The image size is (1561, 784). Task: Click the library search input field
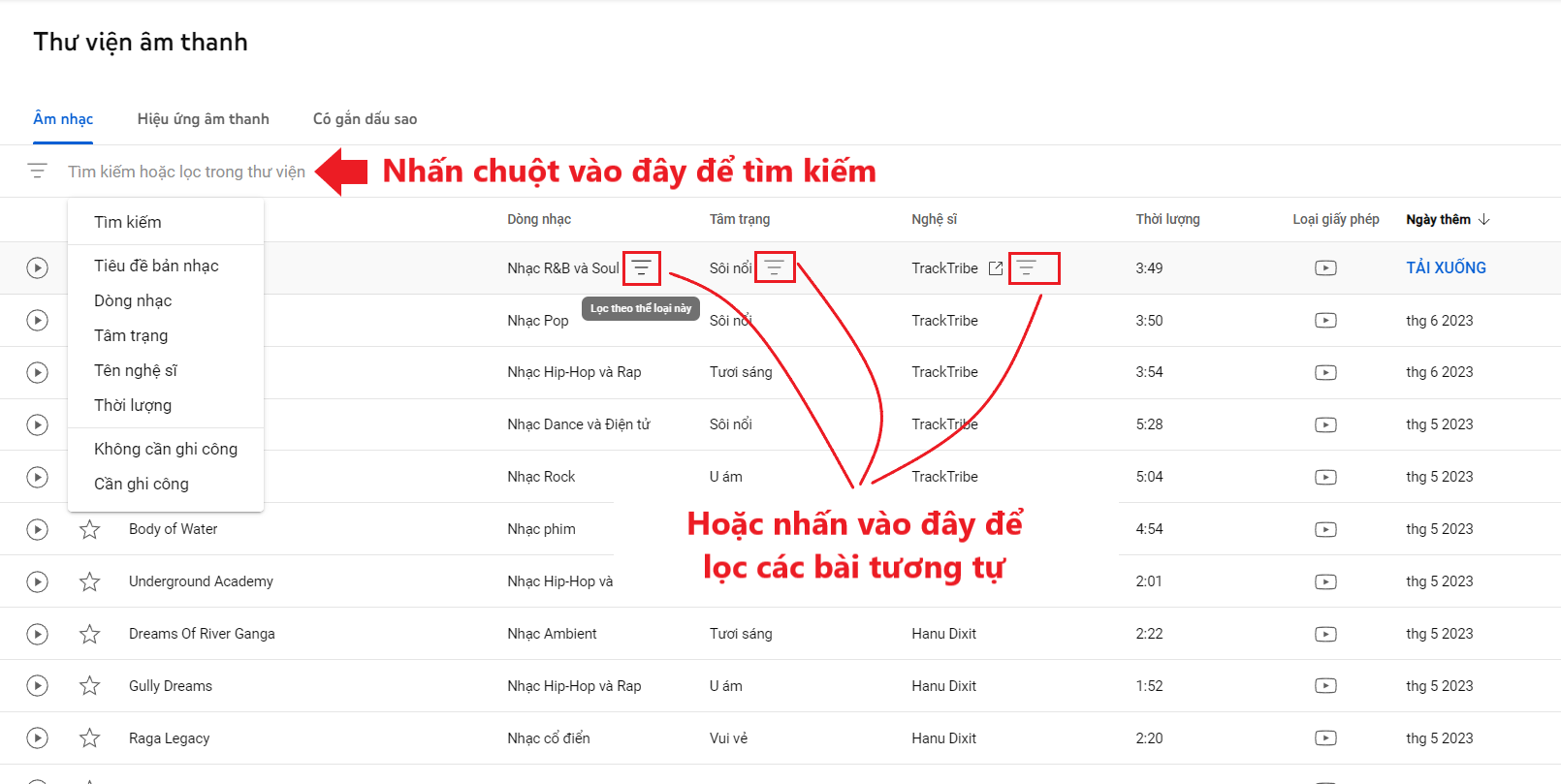coord(186,172)
